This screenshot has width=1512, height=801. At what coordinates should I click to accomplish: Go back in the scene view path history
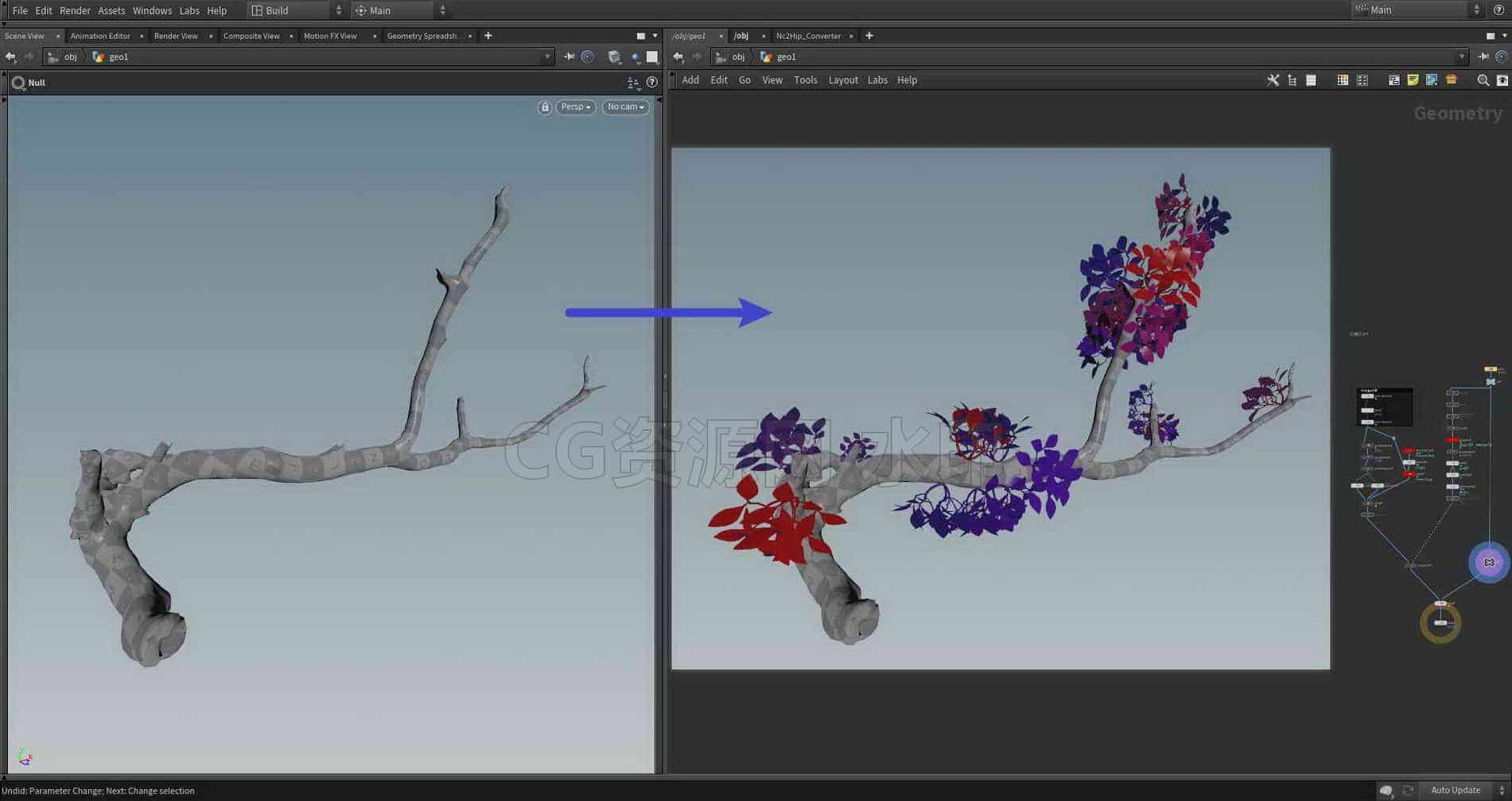point(10,56)
